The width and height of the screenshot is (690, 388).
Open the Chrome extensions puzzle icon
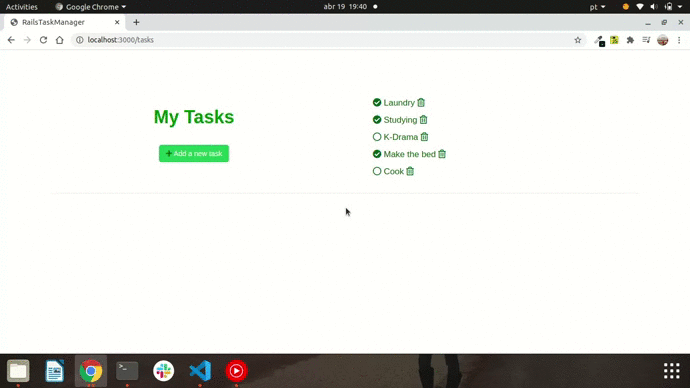coord(630,40)
